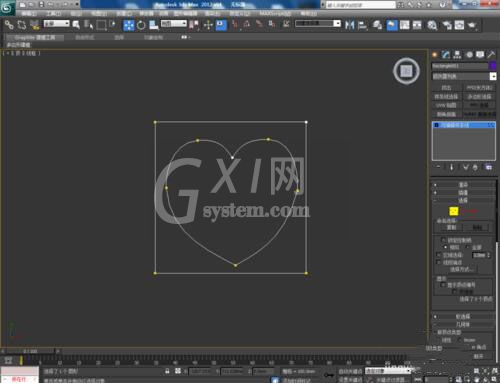
Task: Open the first menu bar item (Edit)
Action: click(x=29, y=13)
